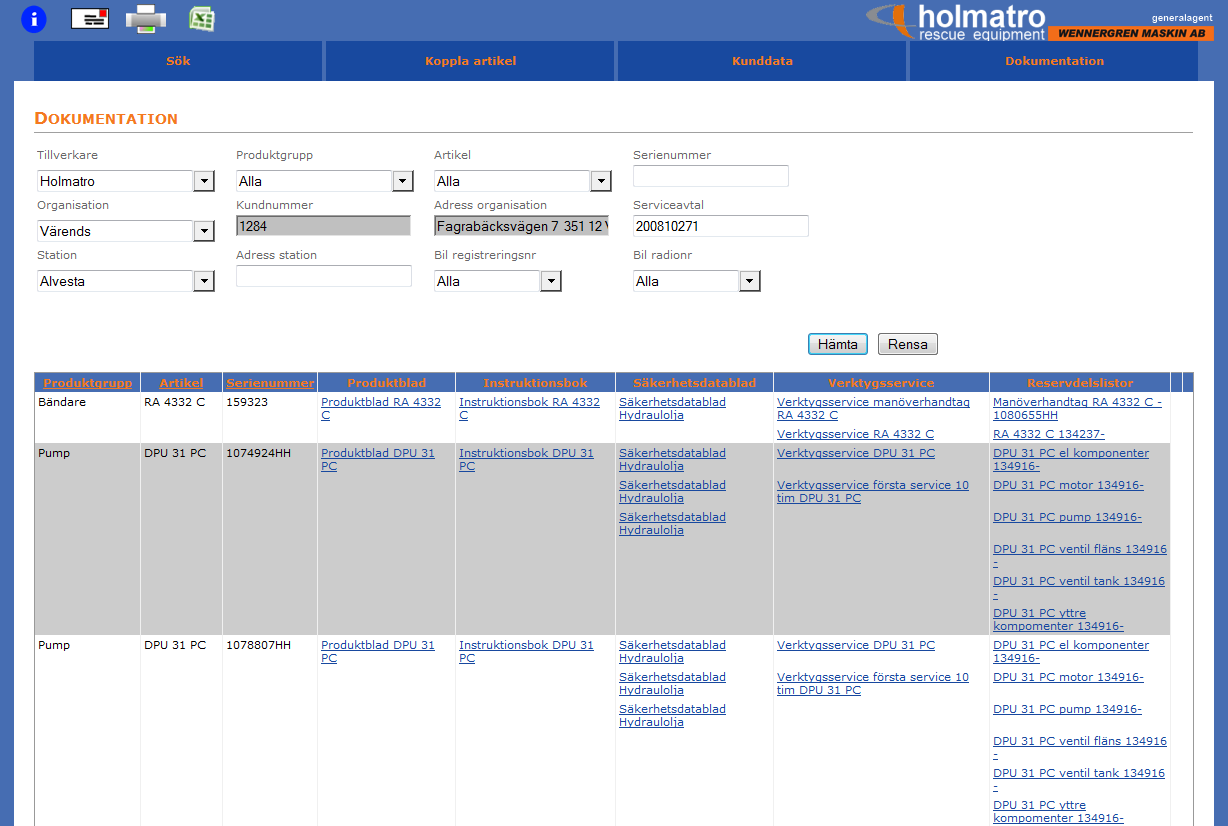Viewport: 1228px width, 826px height.
Task: Click the Serviceavtal field with 200810271
Action: [720, 226]
